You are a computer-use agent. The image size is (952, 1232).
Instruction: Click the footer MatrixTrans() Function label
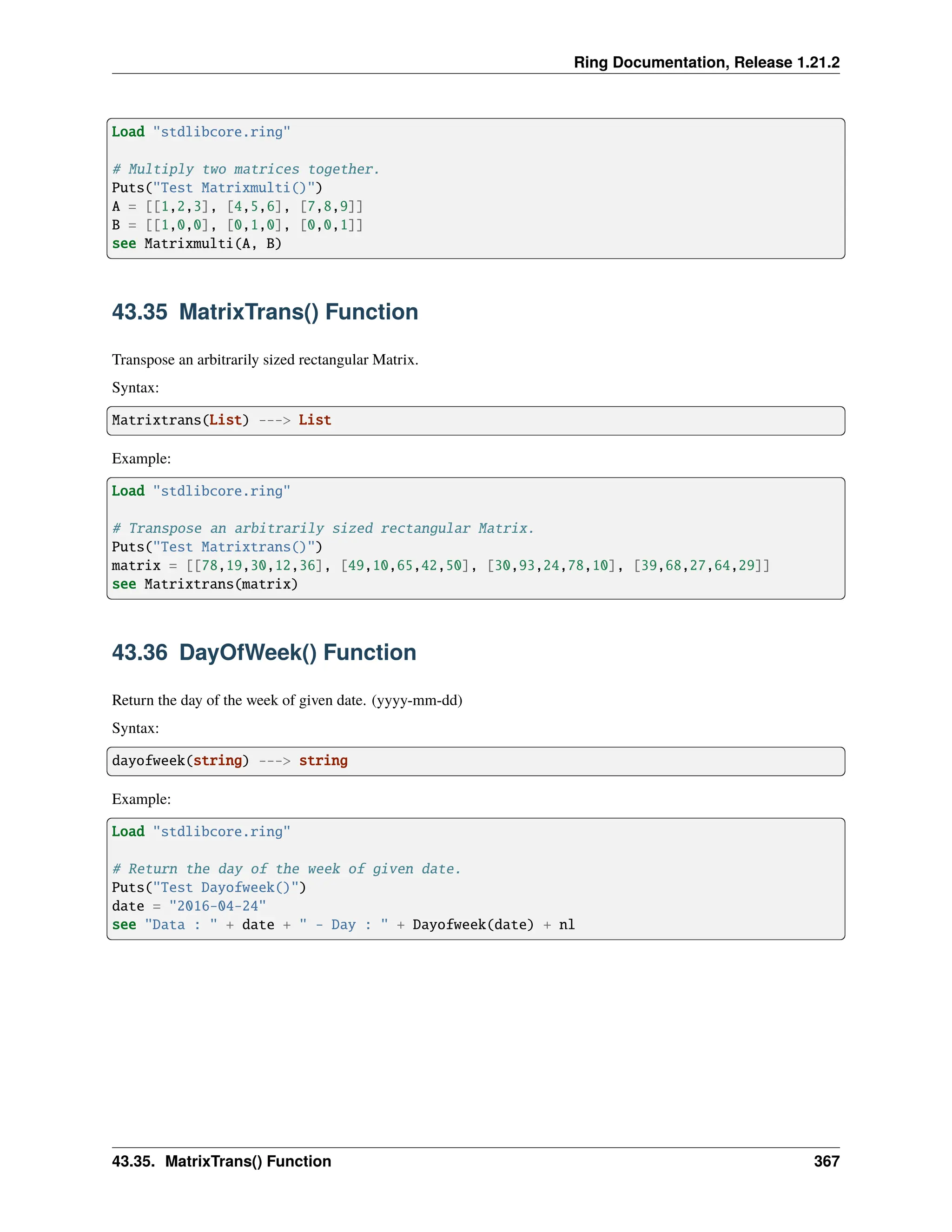(x=221, y=1161)
